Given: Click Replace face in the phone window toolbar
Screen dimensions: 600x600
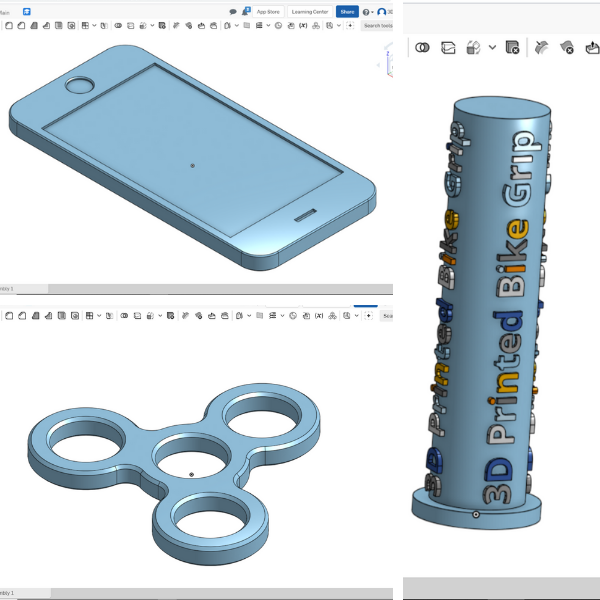Looking at the screenshot, I should (214, 26).
